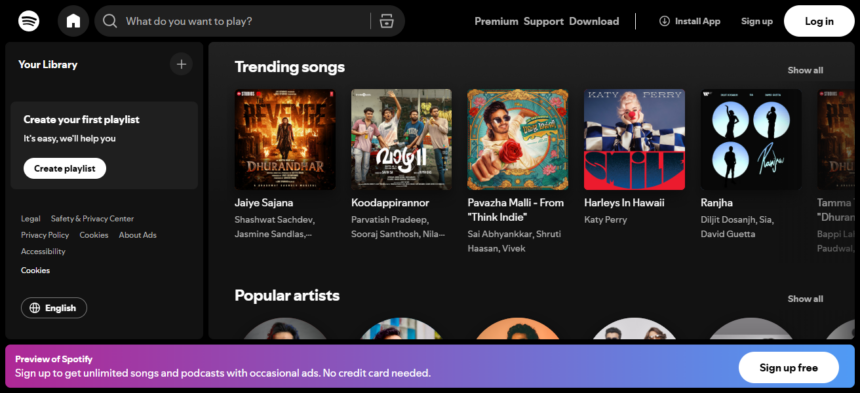Click Sign up in the top bar
The height and width of the screenshot is (393, 860).
[757, 21]
